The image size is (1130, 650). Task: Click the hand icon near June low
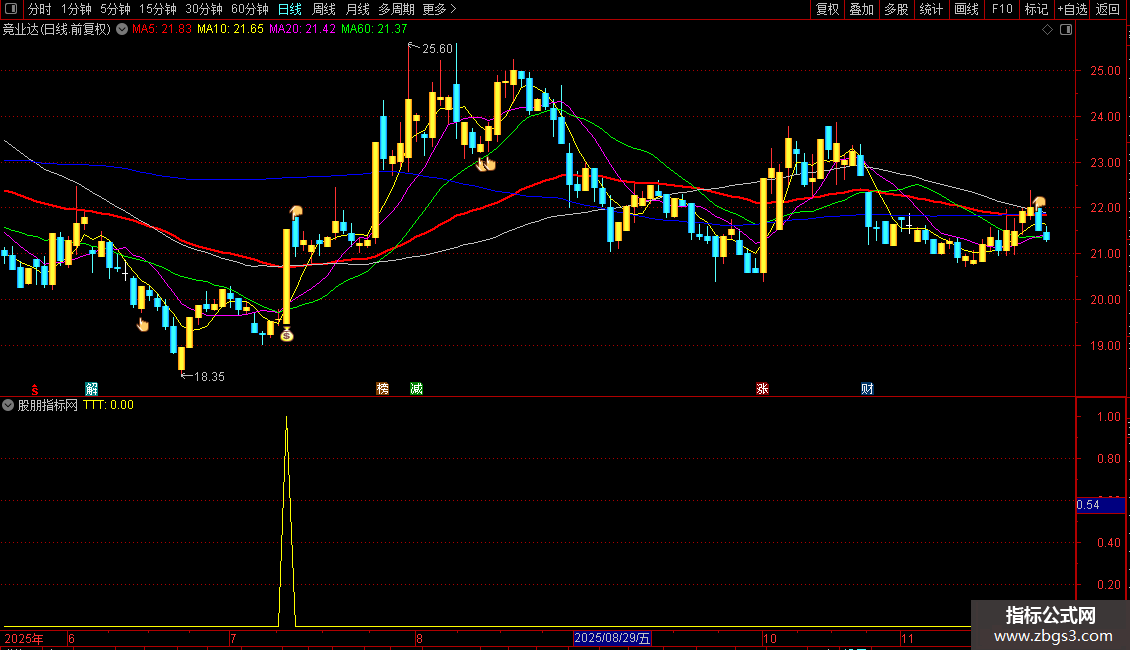tap(143, 324)
